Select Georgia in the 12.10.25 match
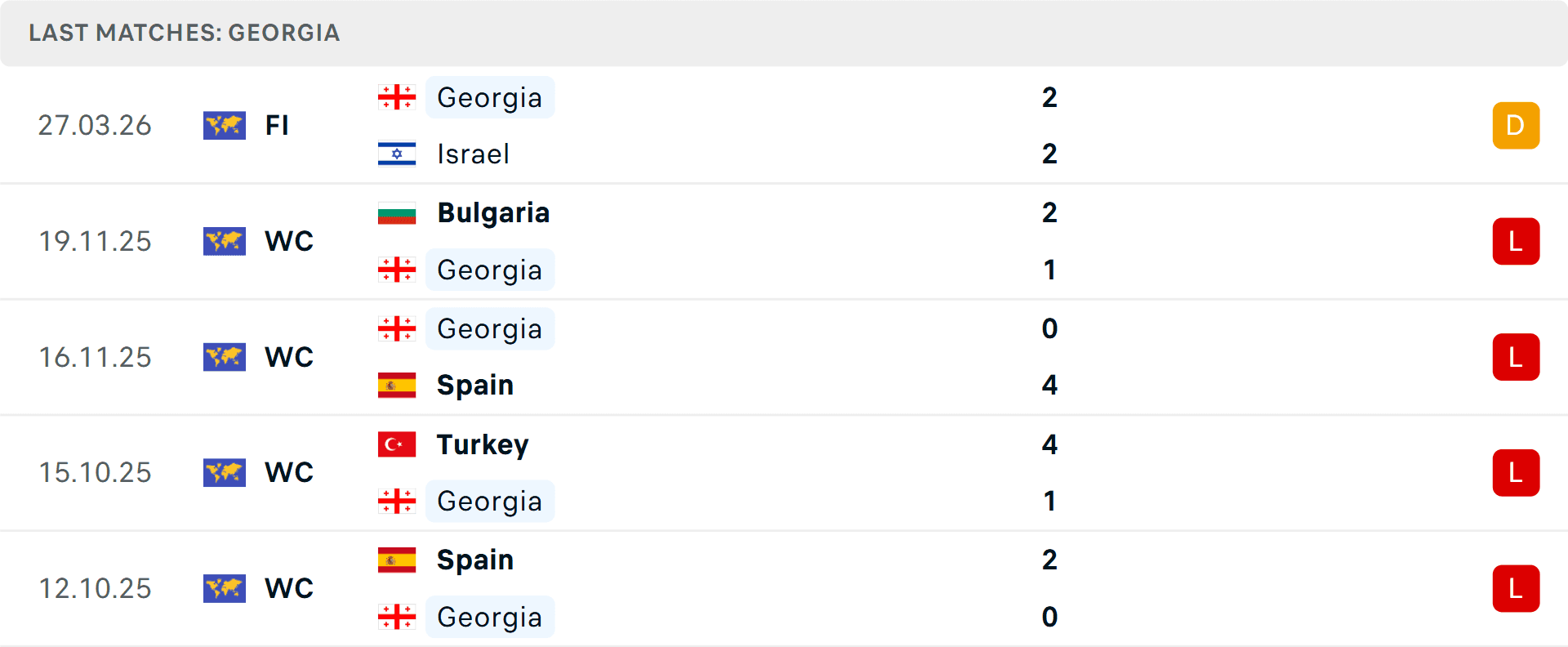Image resolution: width=1568 pixels, height=647 pixels. [x=489, y=617]
